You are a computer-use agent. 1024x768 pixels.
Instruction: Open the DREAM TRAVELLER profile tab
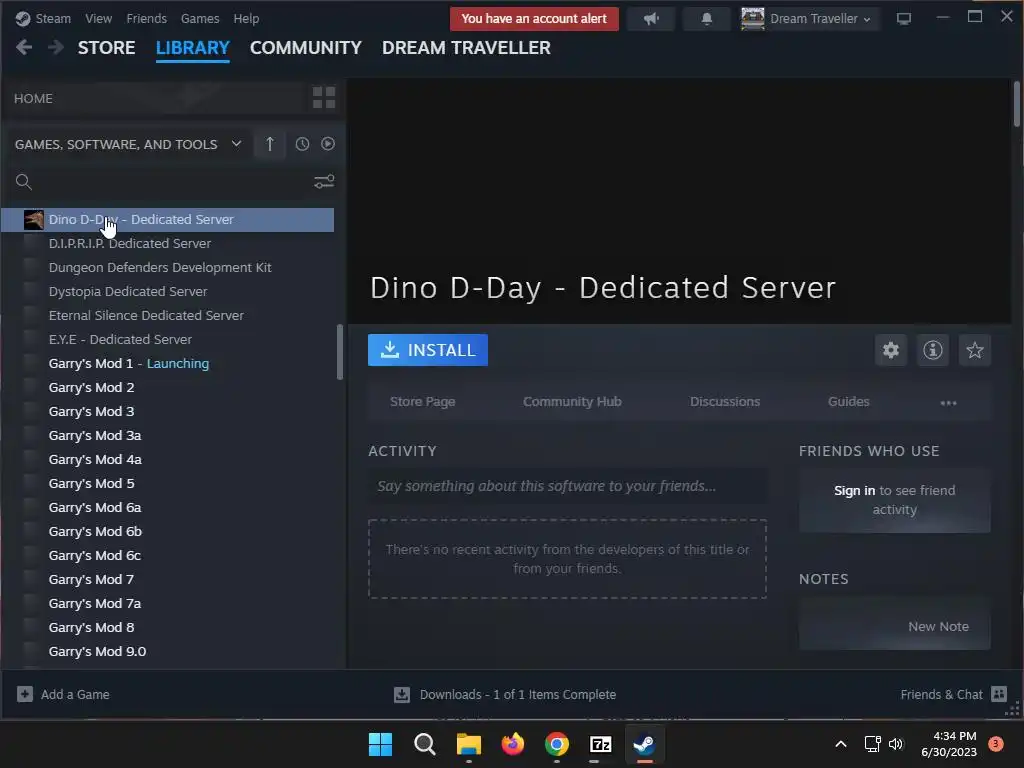466,48
